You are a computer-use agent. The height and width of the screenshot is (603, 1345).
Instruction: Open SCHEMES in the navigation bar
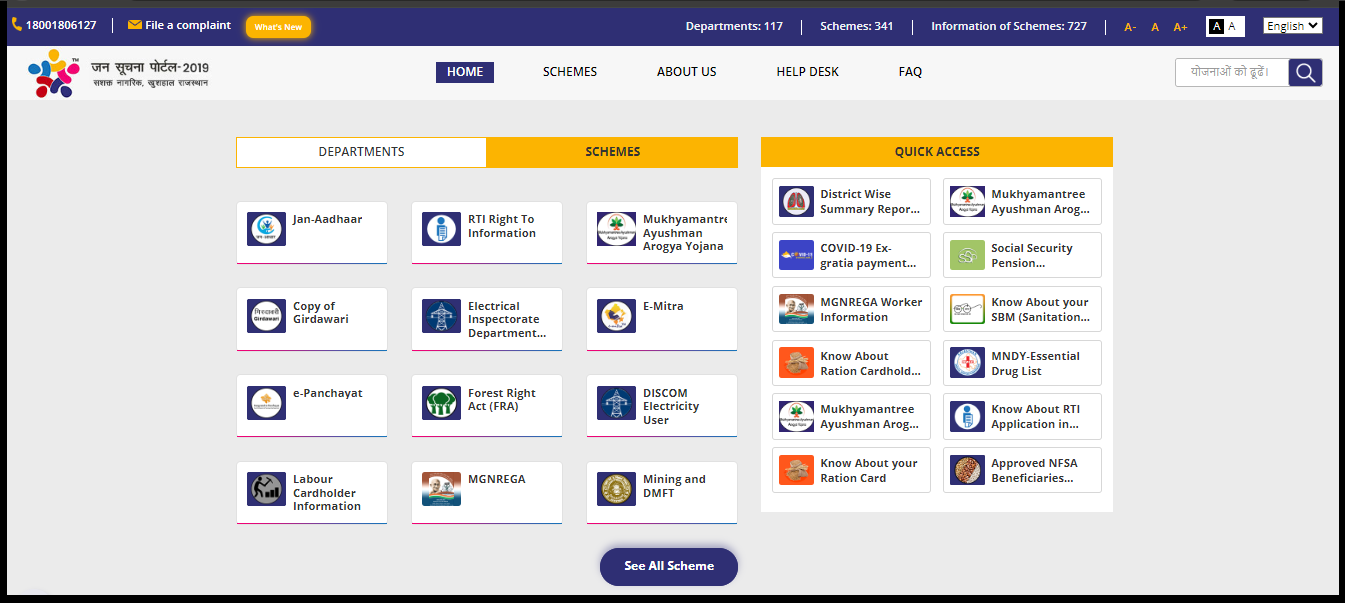coord(570,72)
